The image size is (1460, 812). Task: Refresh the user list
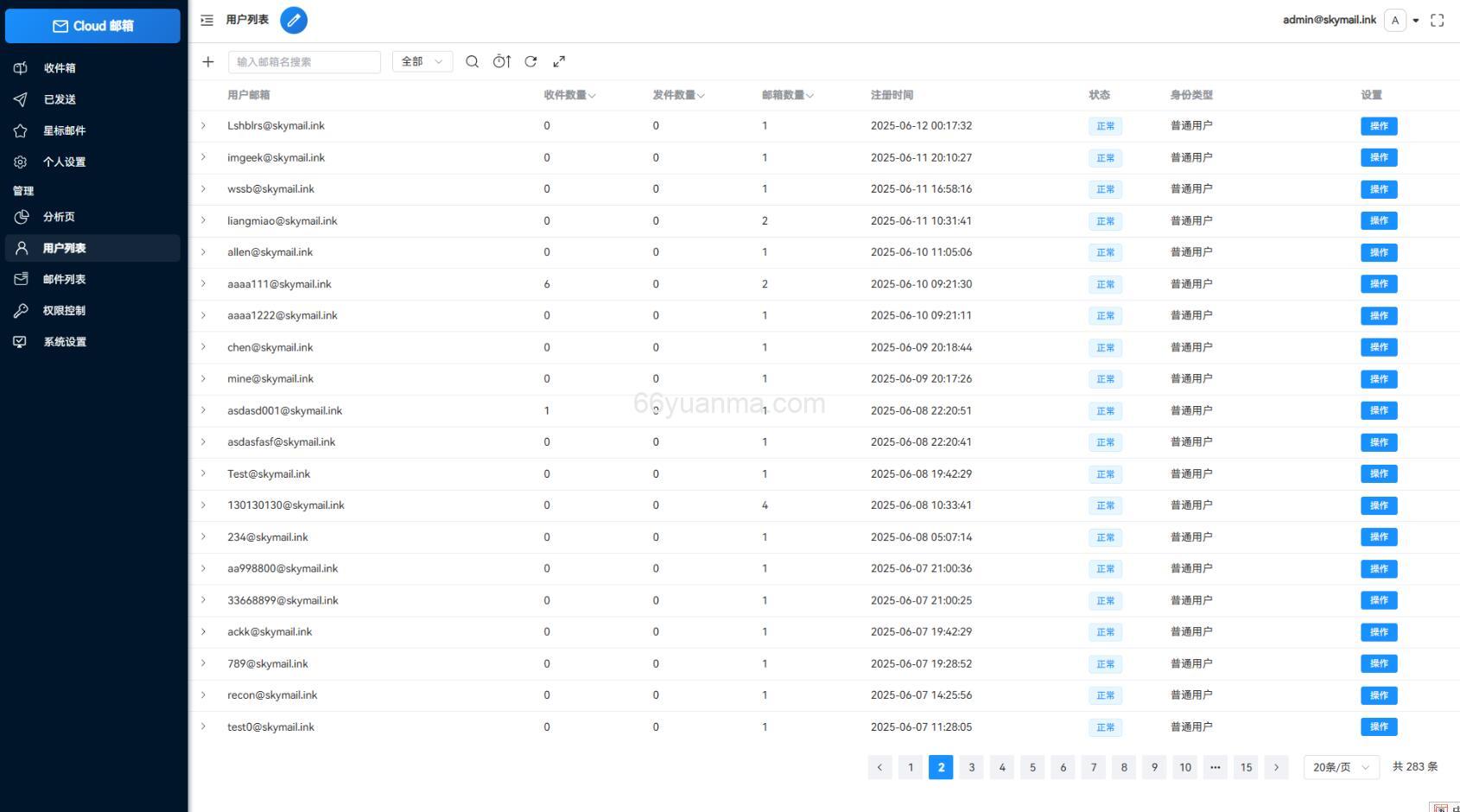click(x=530, y=61)
